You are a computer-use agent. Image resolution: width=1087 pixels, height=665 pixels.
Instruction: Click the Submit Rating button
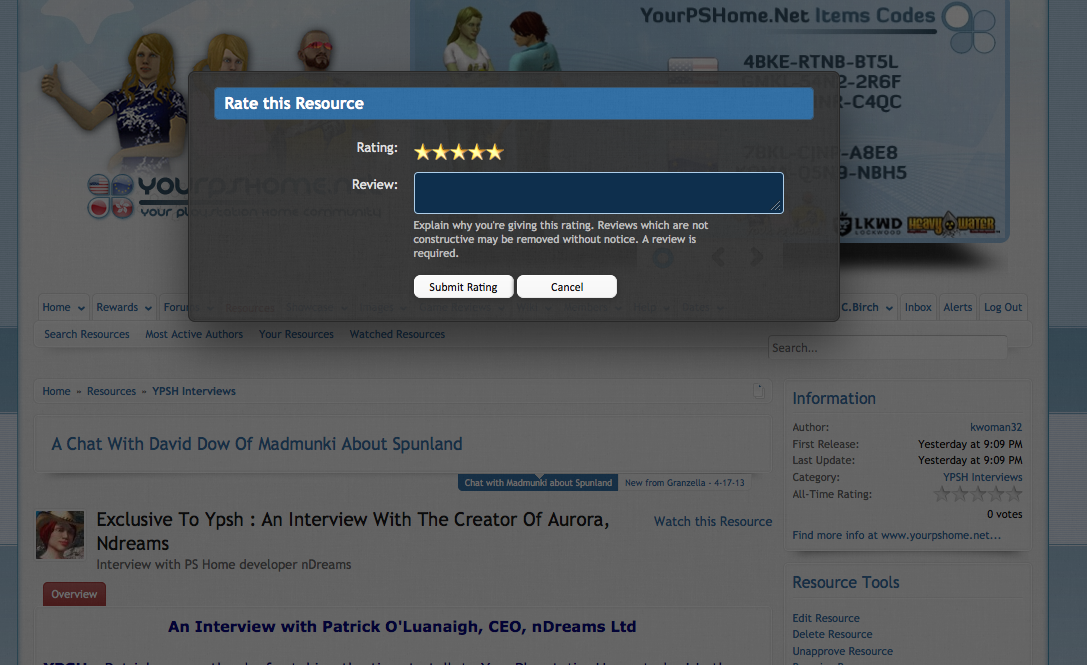(x=463, y=286)
